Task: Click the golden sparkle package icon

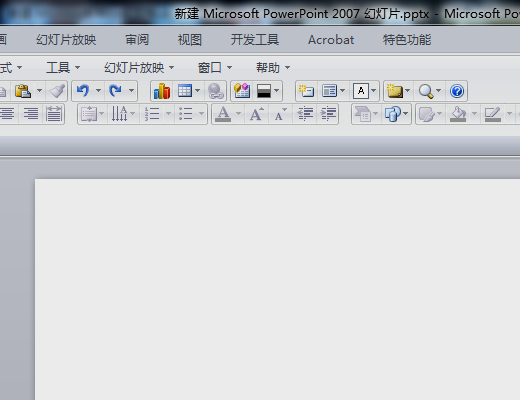Action: click(x=395, y=91)
